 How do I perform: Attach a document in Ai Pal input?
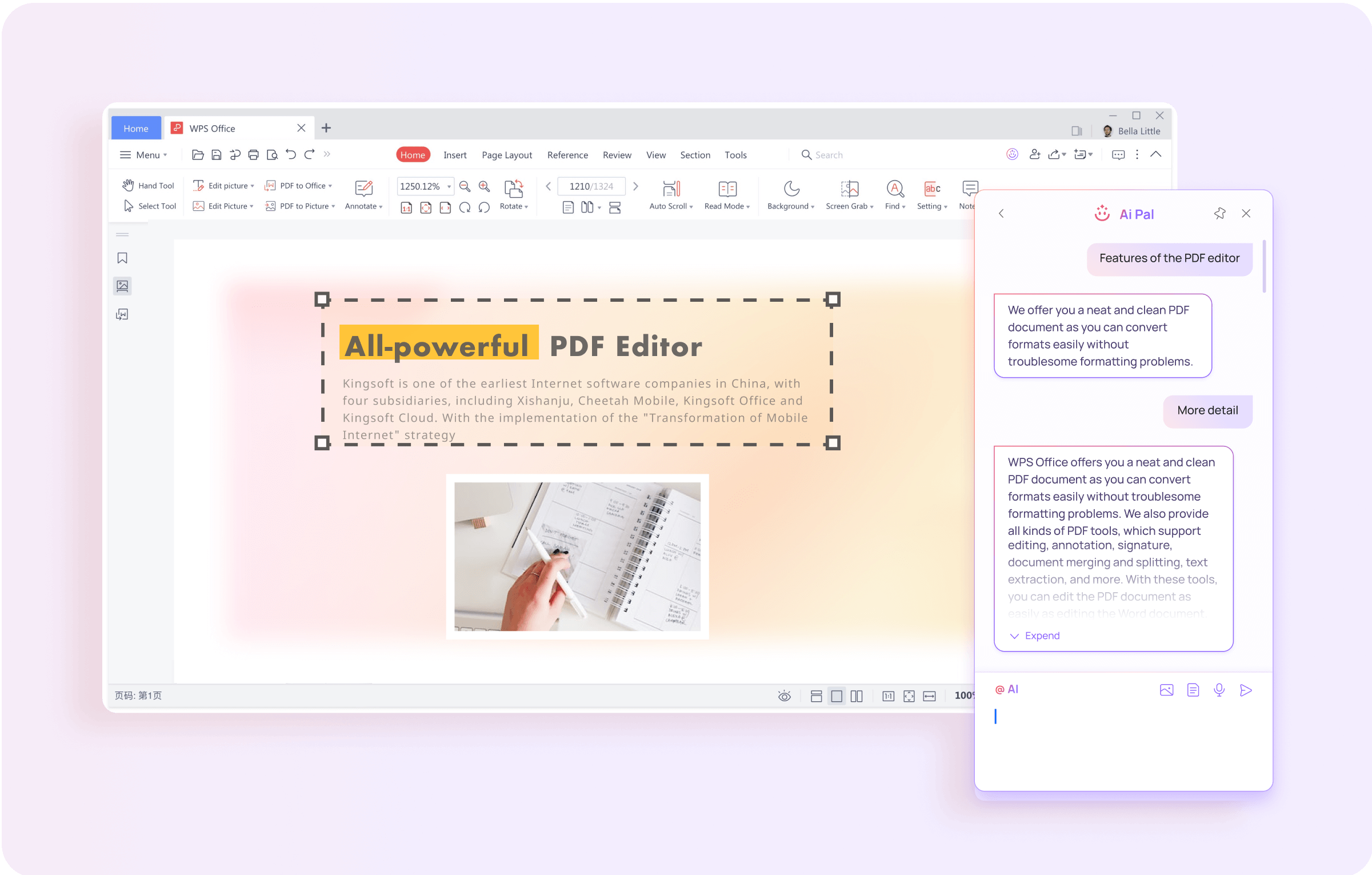[x=1193, y=690]
